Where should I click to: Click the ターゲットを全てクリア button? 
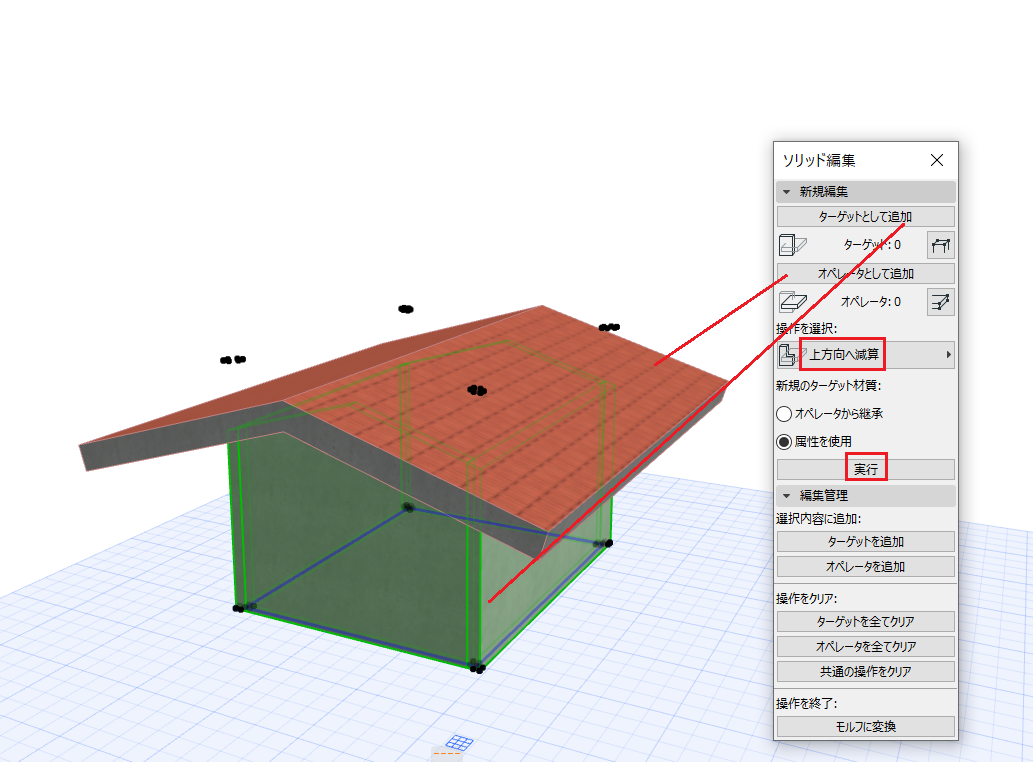tap(866, 621)
